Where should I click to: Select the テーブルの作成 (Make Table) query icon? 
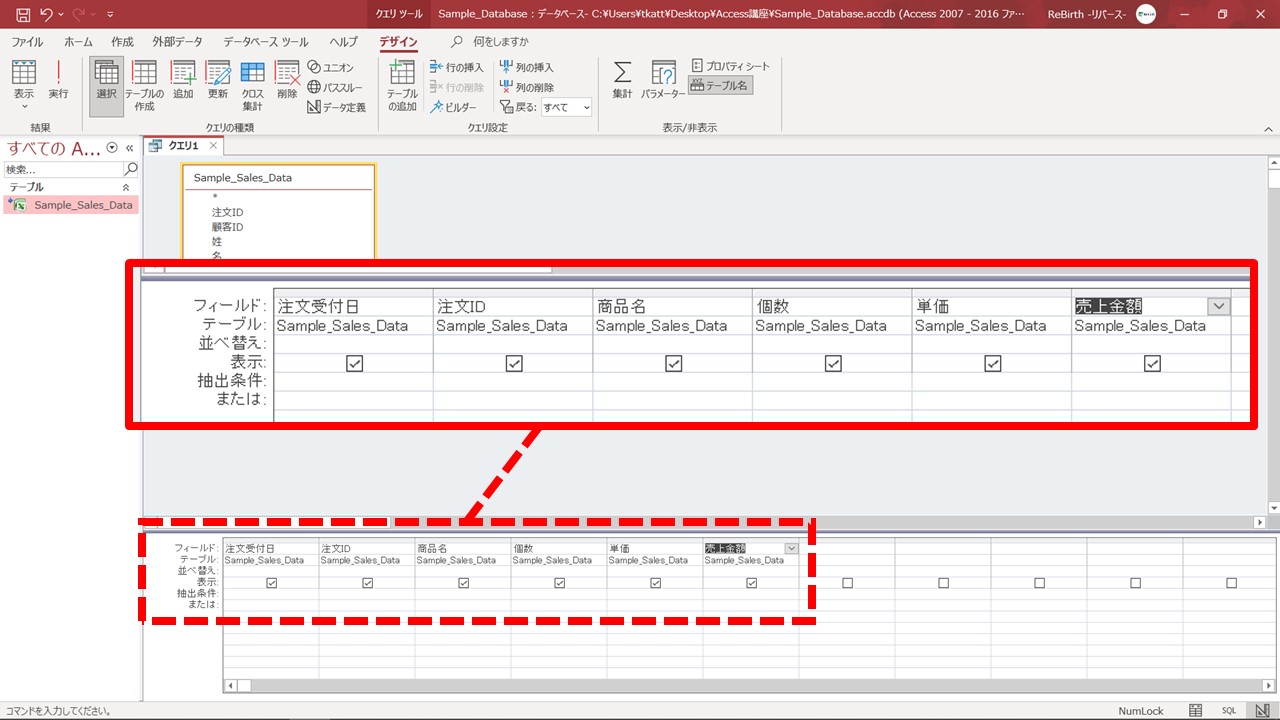[144, 85]
